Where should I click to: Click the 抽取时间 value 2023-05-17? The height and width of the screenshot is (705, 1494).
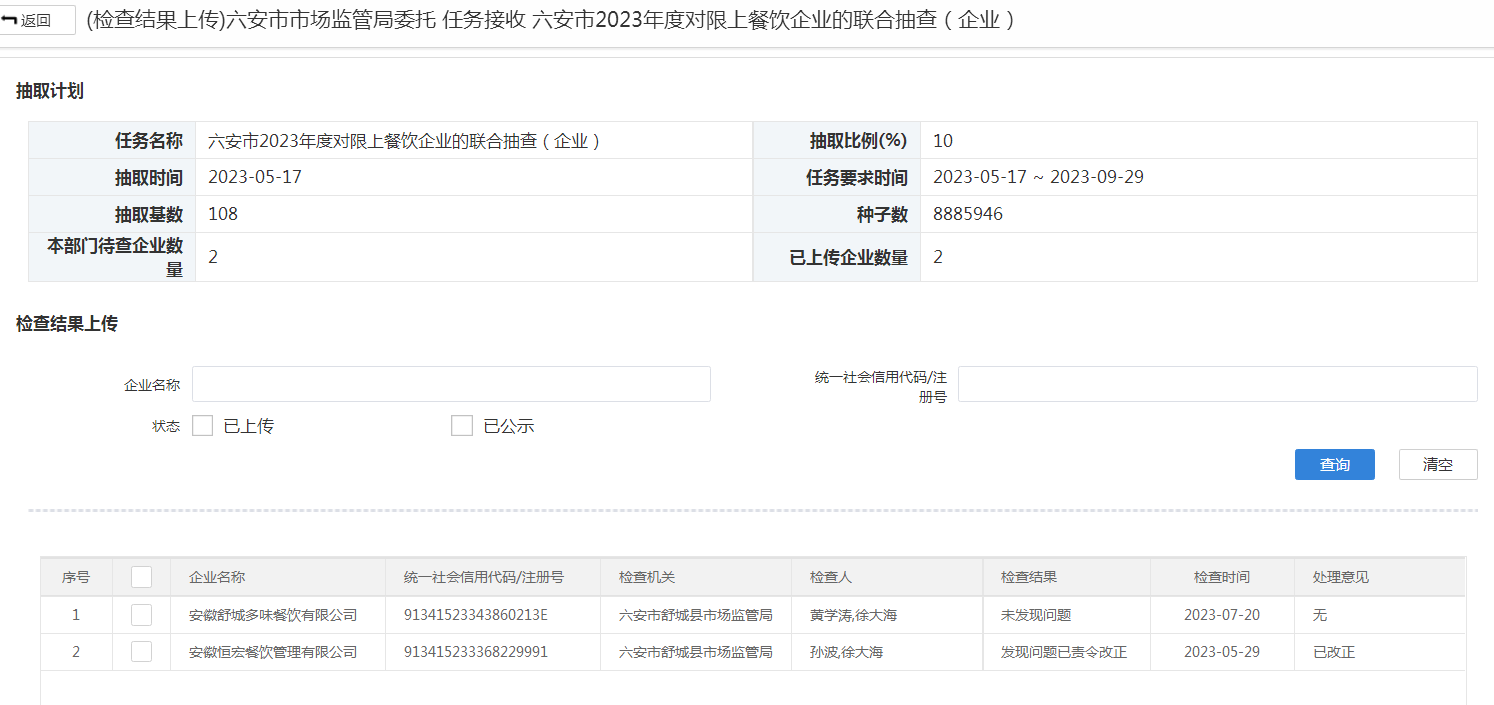tap(255, 177)
